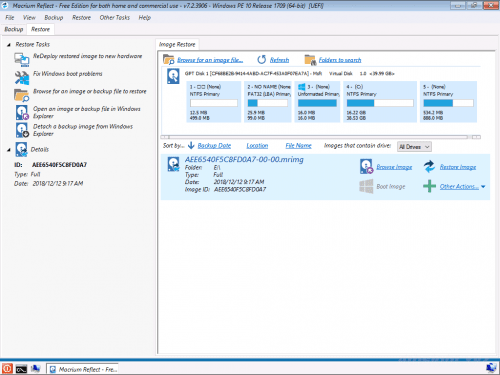The image size is (500, 375).
Task: Click the Fix Windows boot problems icon
Action: pyautogui.click(x=22, y=78)
